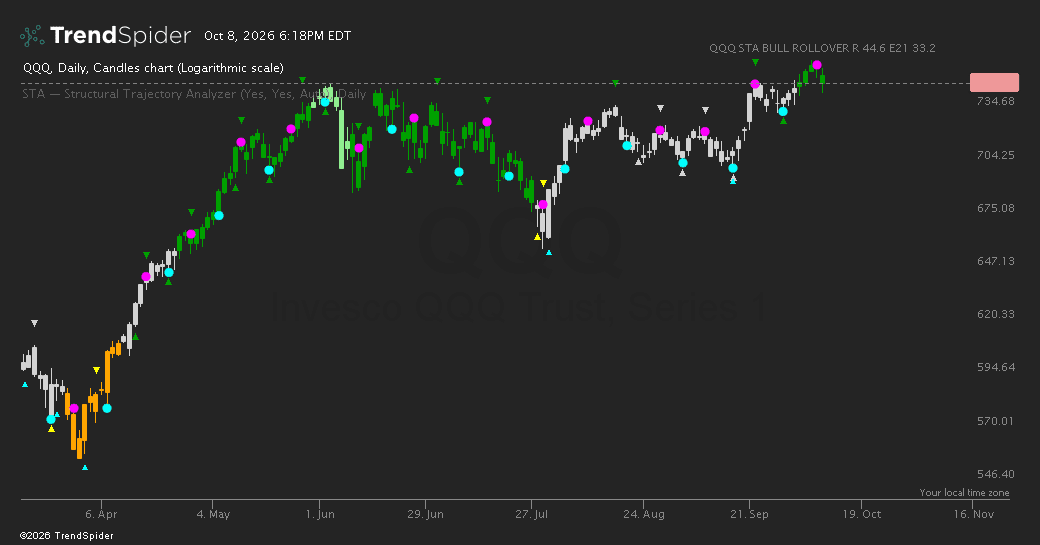Screen dimensions: 1040x545
Task: Select the 29. Jun date label
Action: click(x=425, y=514)
